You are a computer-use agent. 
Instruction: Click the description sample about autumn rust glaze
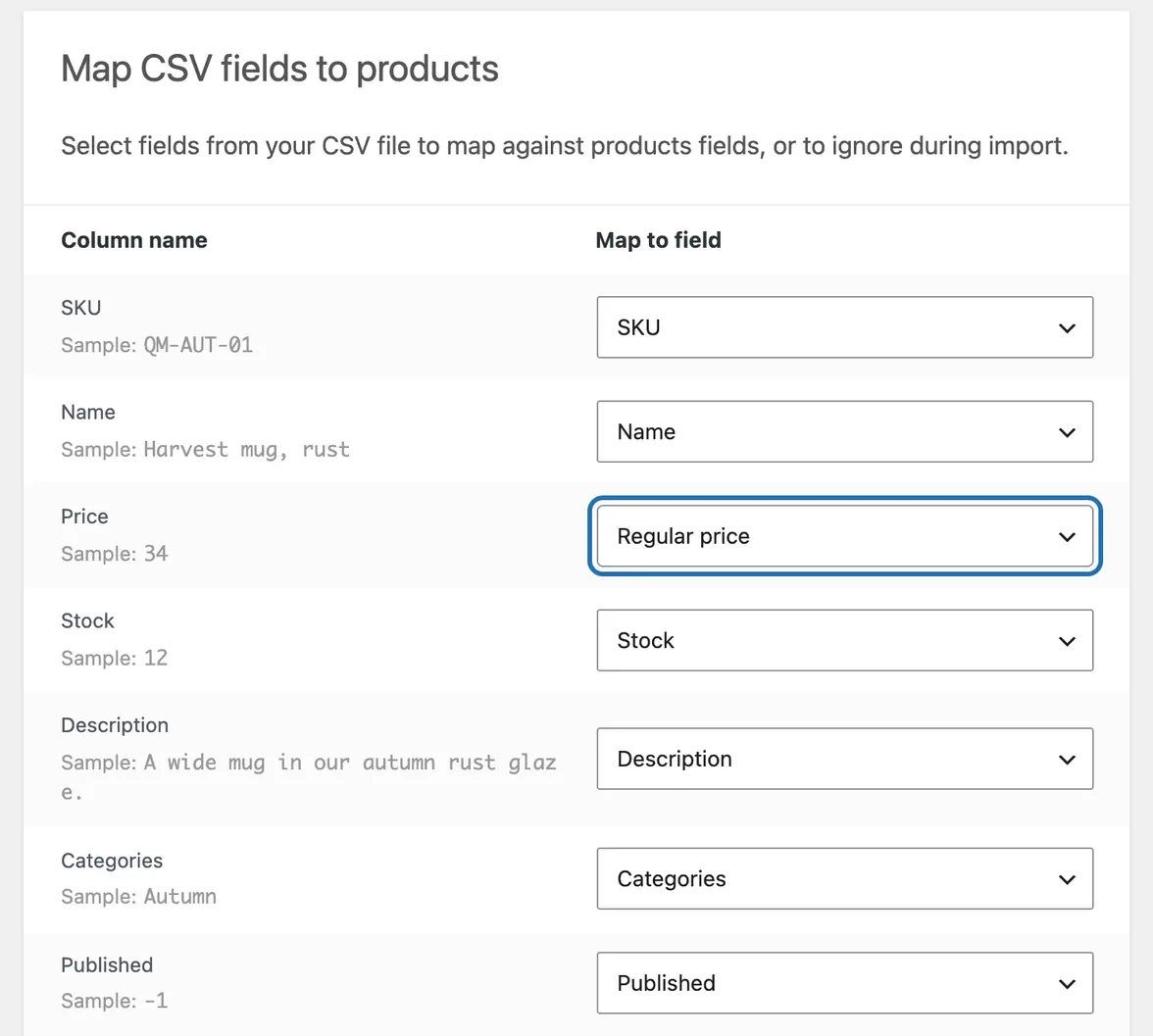click(x=309, y=777)
